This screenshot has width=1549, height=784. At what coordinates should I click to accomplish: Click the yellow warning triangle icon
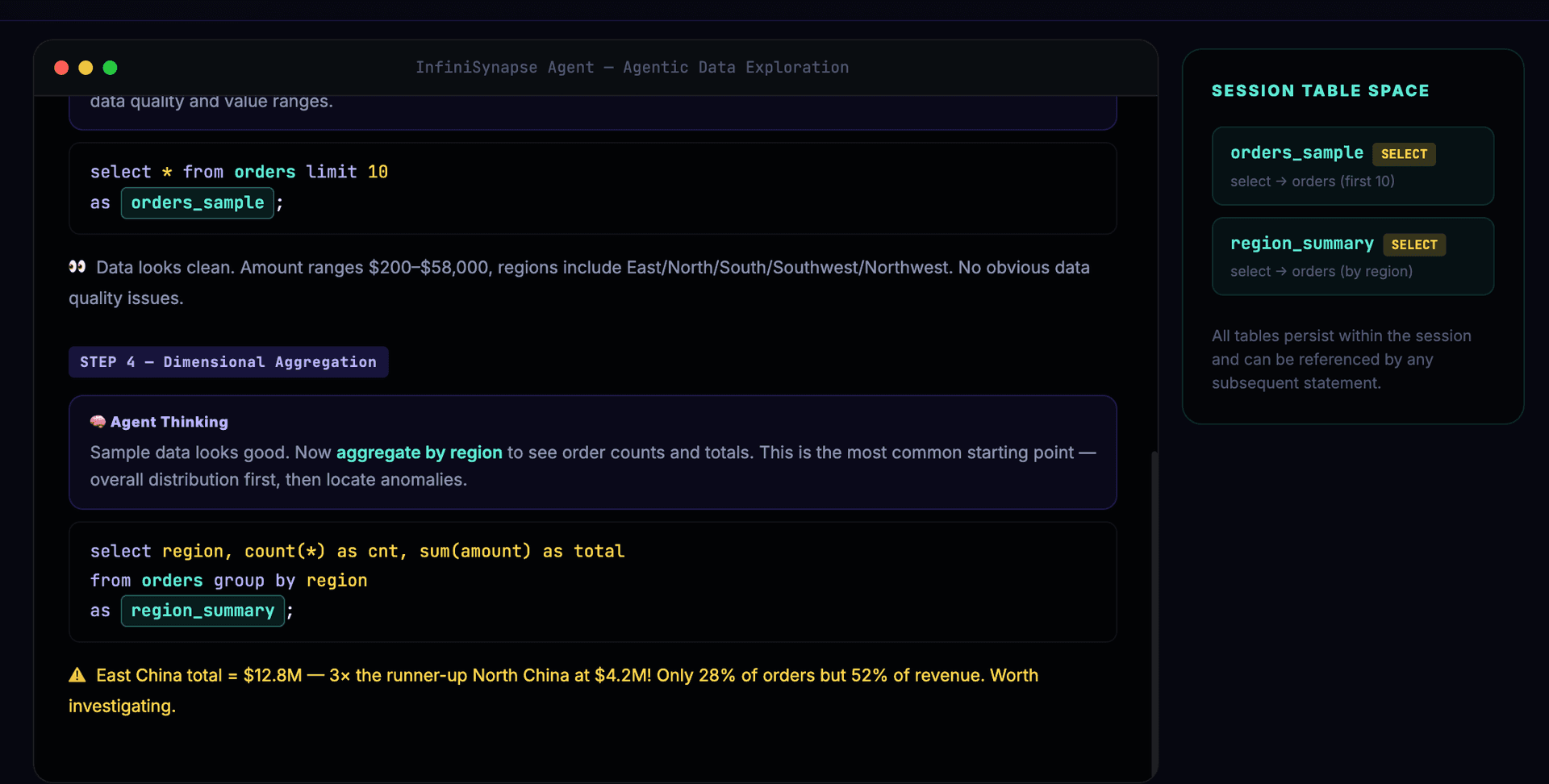pyautogui.click(x=77, y=675)
